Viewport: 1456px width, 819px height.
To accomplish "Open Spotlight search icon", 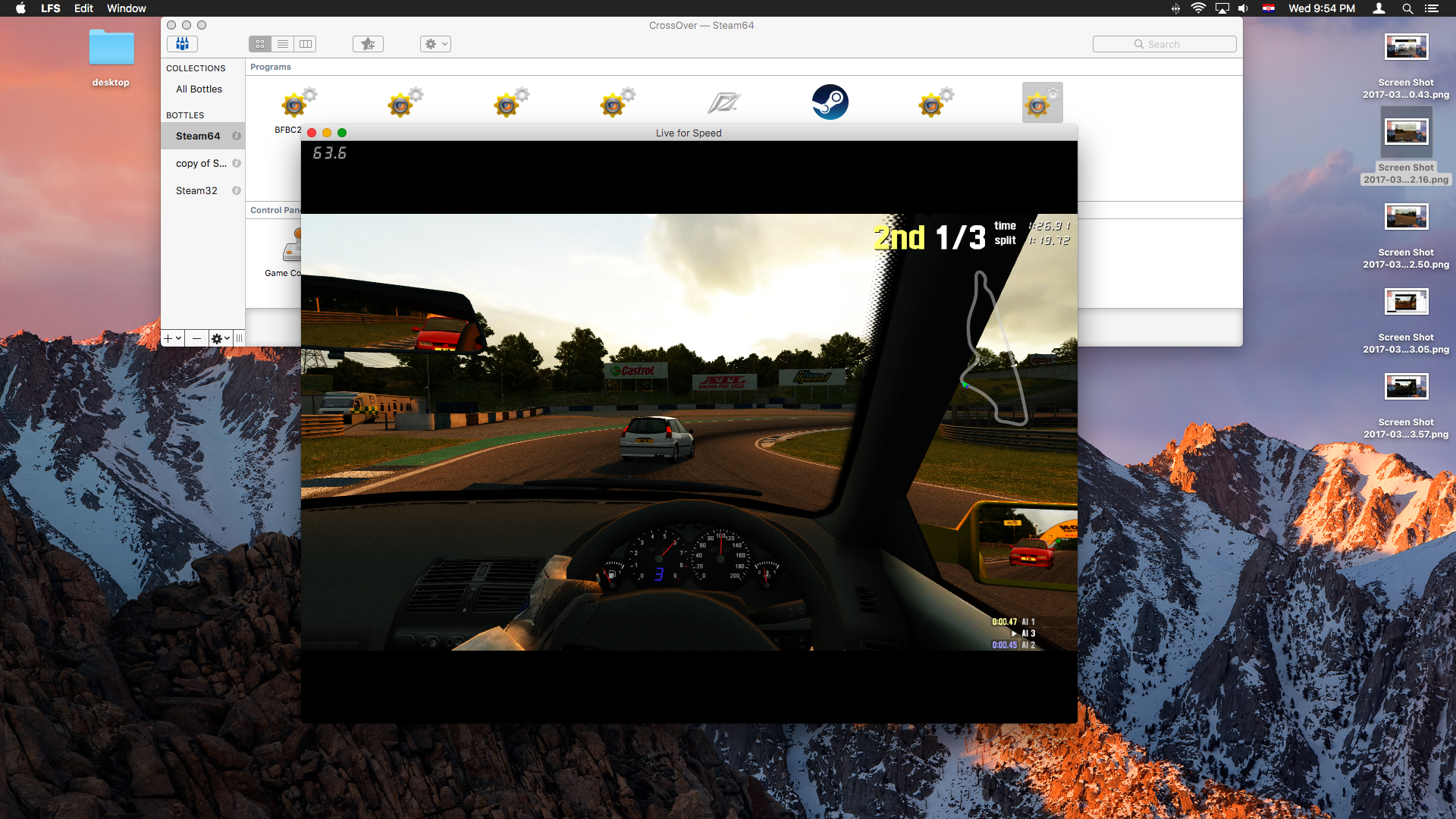I will tap(1407, 8).
